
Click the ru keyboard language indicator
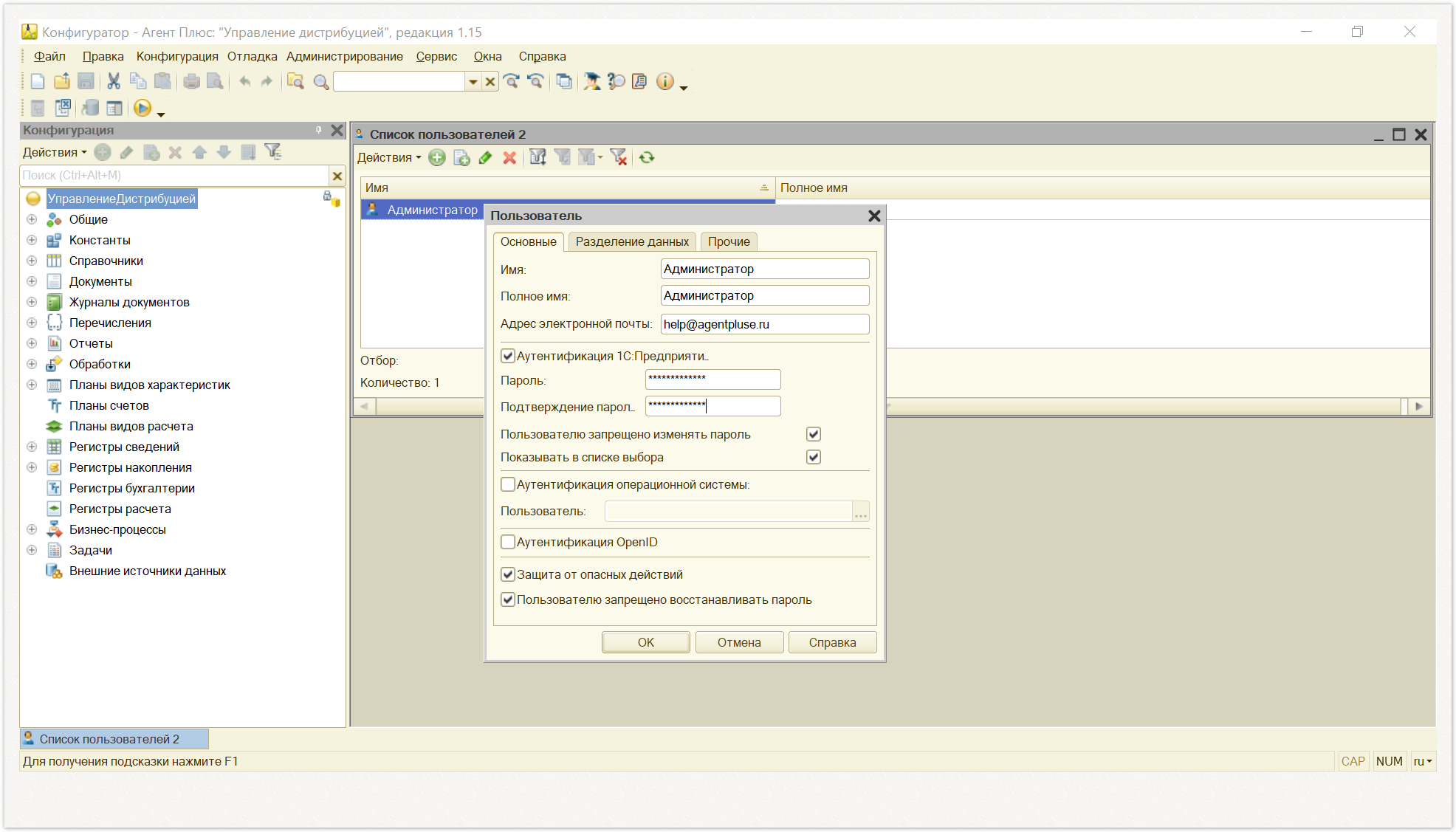(x=1423, y=761)
